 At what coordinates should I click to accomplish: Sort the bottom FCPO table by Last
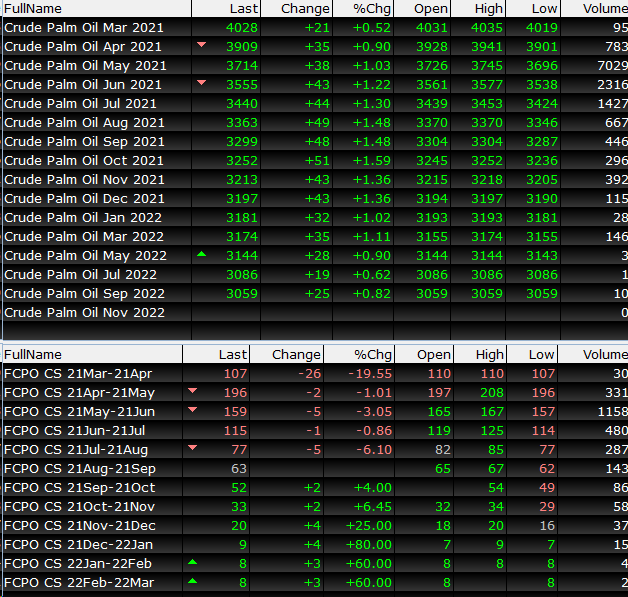[x=216, y=354]
